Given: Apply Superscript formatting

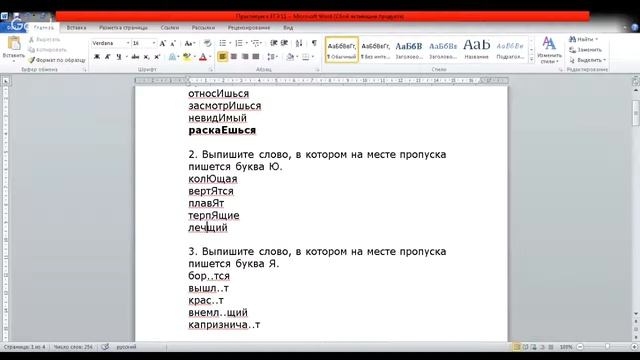Looking at the screenshot, I should 157,57.
